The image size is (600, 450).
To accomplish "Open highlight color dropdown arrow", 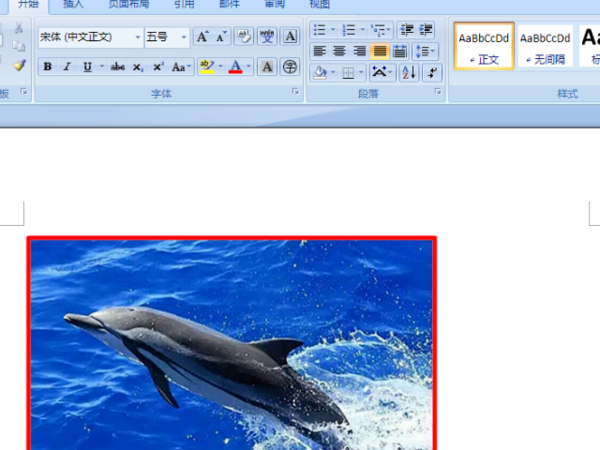I will point(220,67).
